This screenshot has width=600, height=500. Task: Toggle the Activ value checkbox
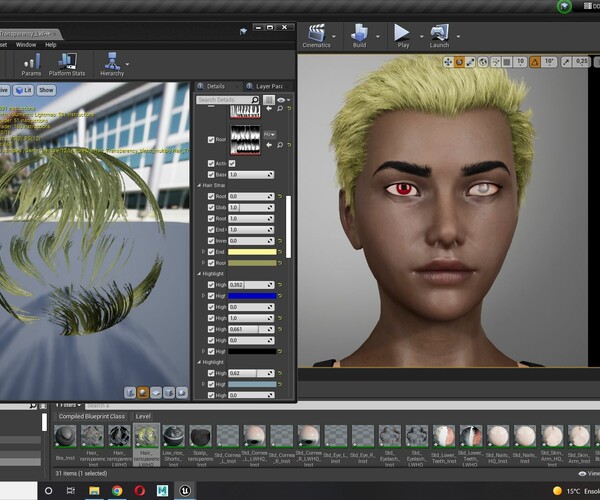(x=232, y=163)
